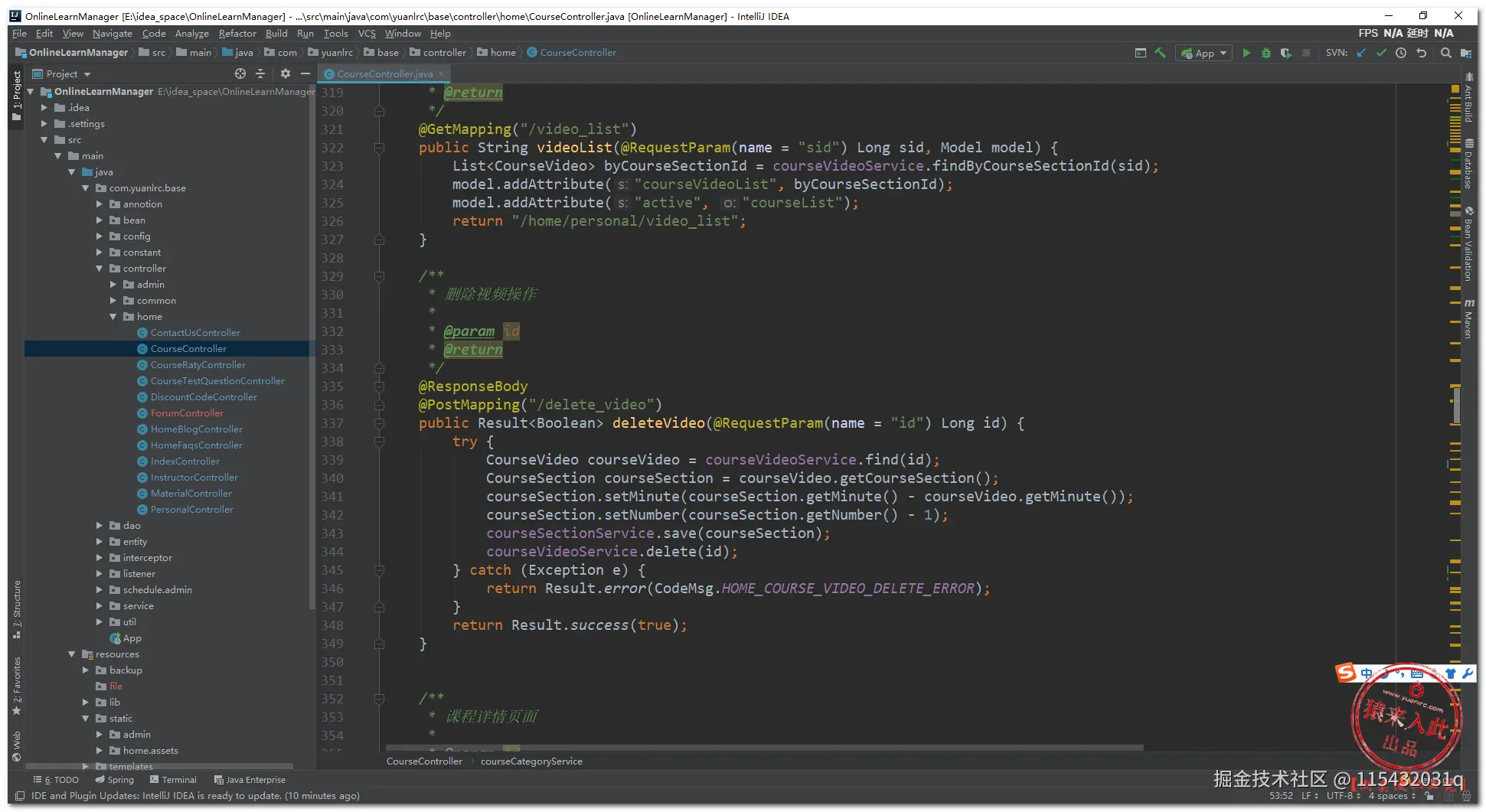
Task: Start debugging with the bug icon
Action: point(1266,53)
